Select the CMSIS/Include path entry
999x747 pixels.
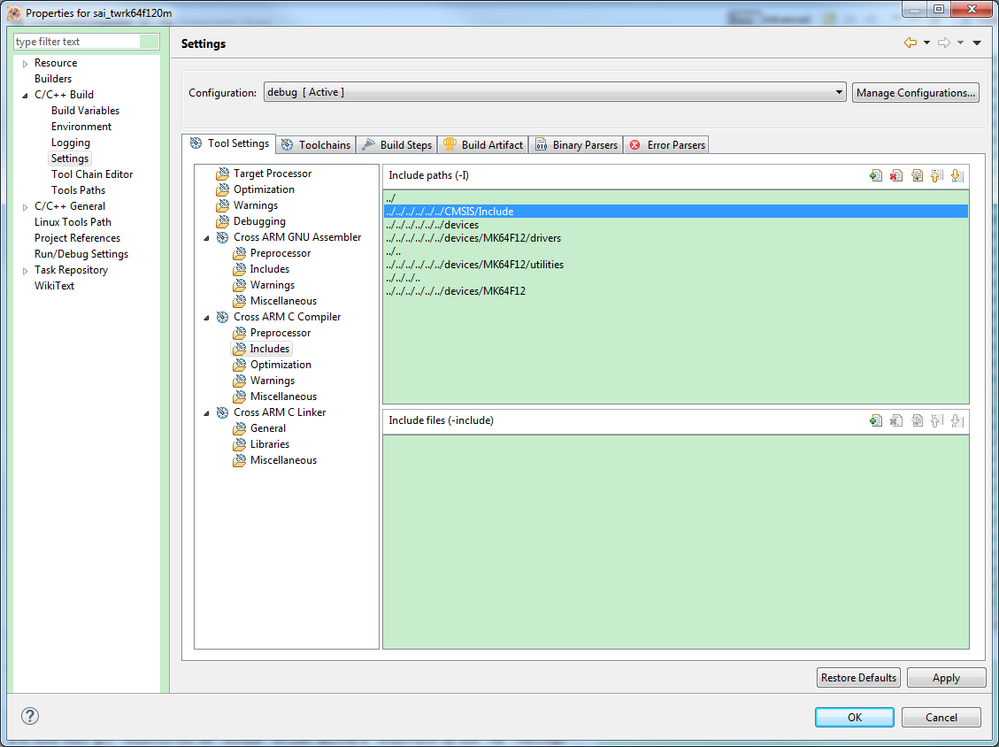(676, 212)
